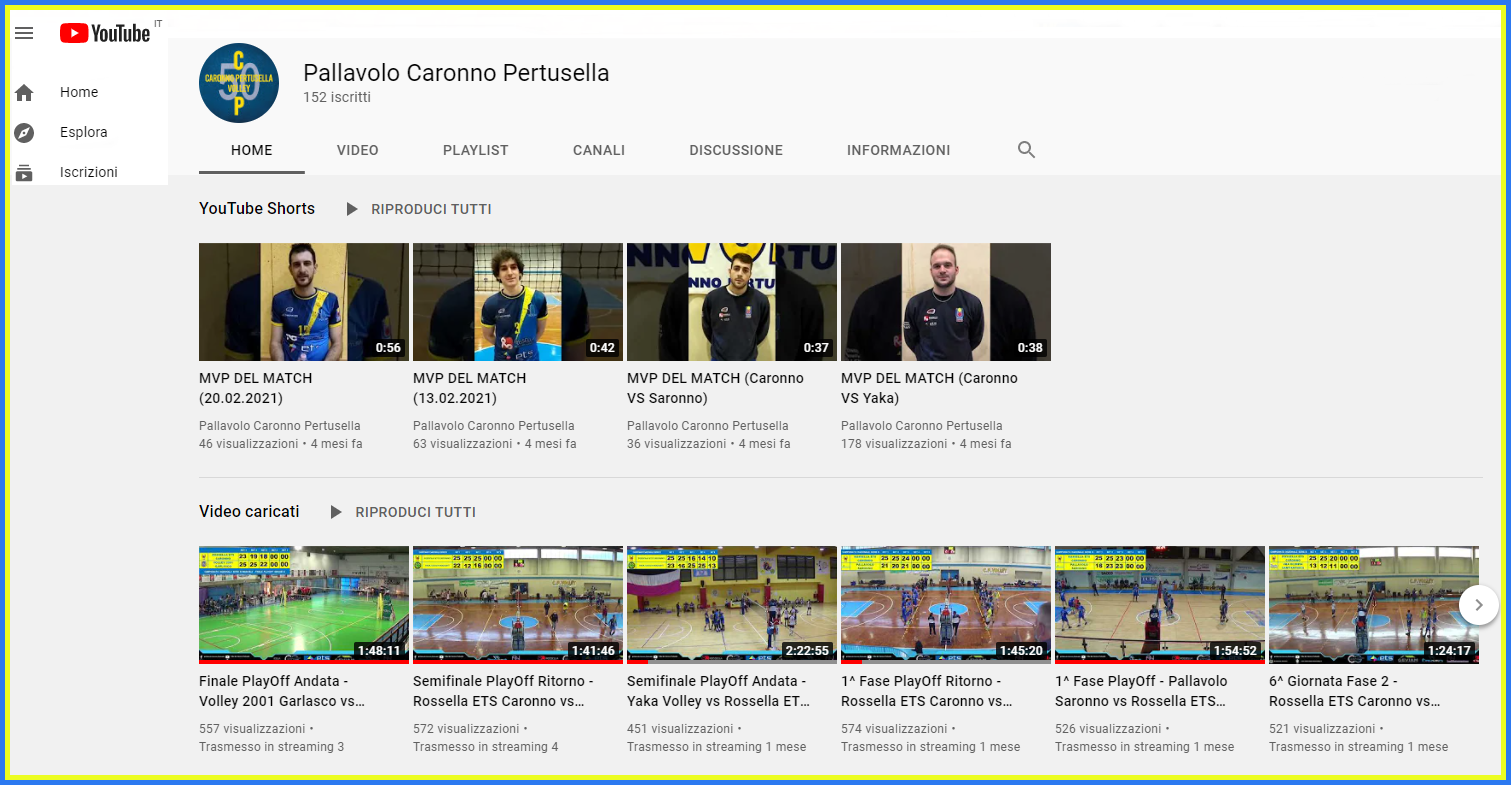
Task: Open title 1^ Fase PlayOff - Pallavolo Saronno
Action: 1141,691
